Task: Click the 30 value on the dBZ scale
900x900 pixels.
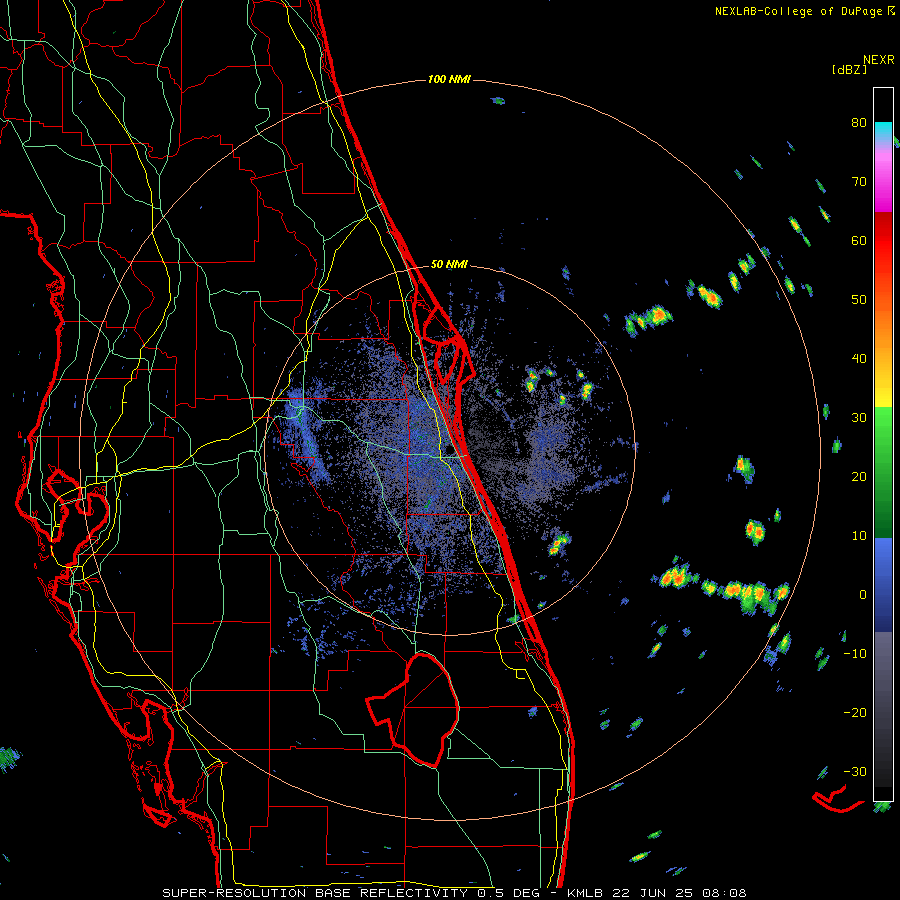Action: point(859,417)
